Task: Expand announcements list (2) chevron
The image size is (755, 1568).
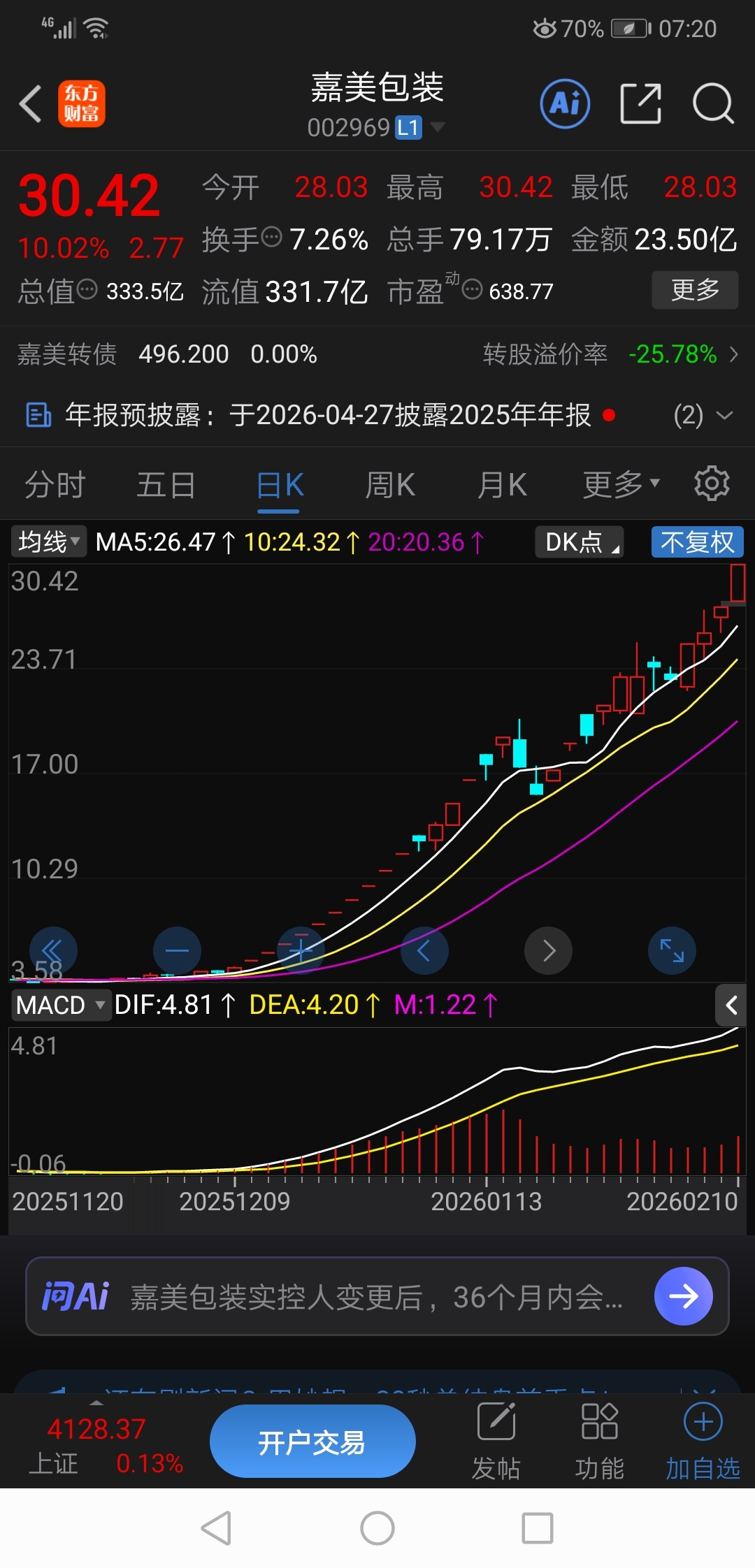Action: pos(724,415)
